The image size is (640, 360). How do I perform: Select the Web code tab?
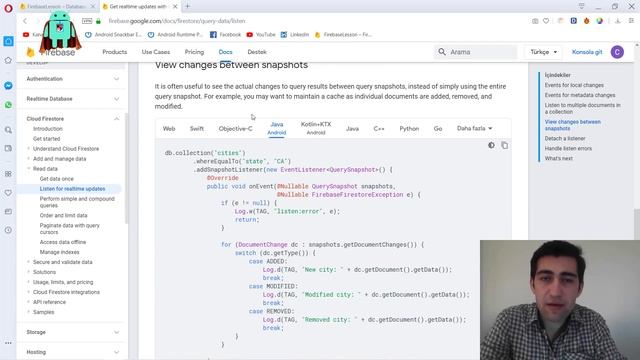(x=169, y=129)
